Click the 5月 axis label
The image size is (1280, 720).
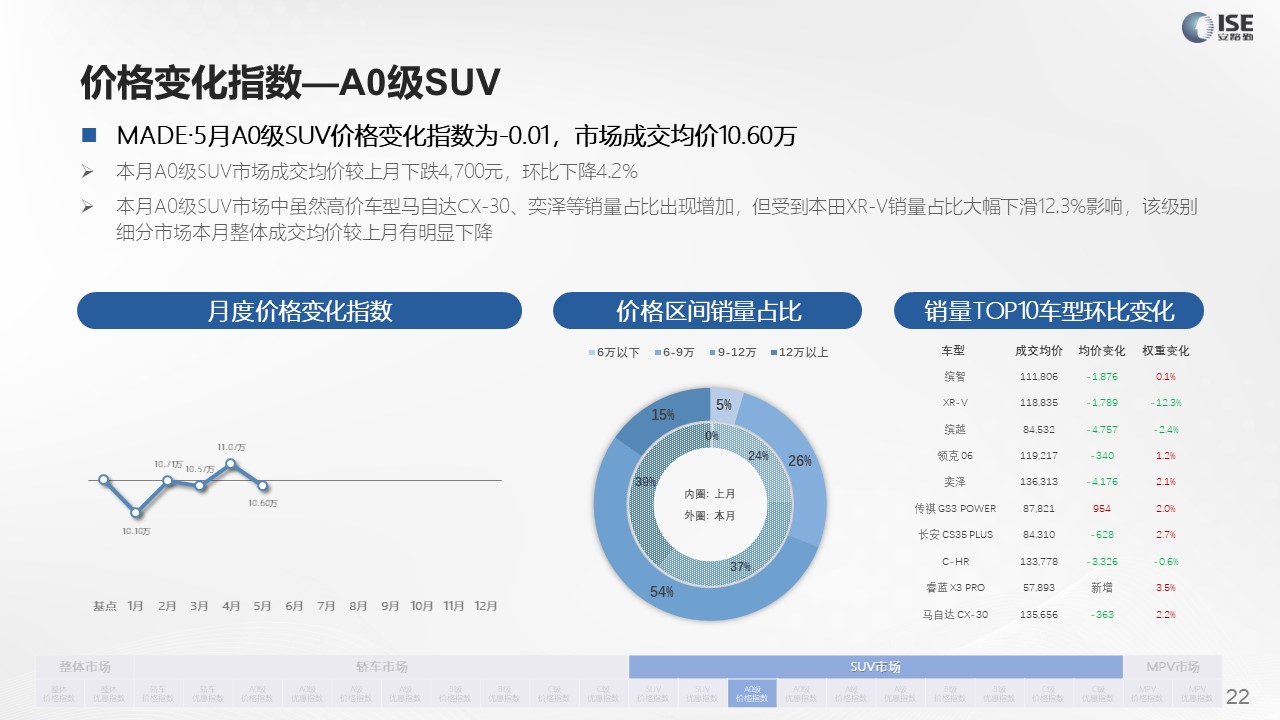tap(263, 606)
